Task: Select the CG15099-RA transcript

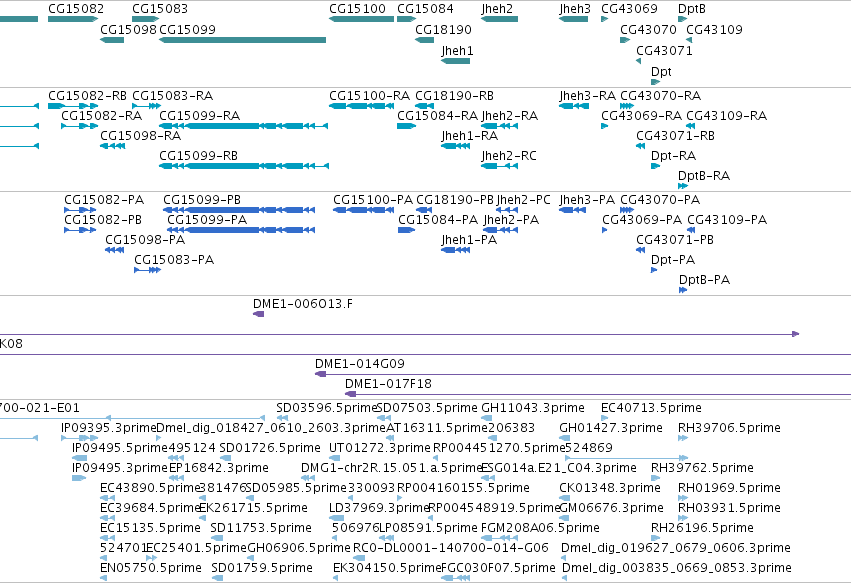Action: 243,126
